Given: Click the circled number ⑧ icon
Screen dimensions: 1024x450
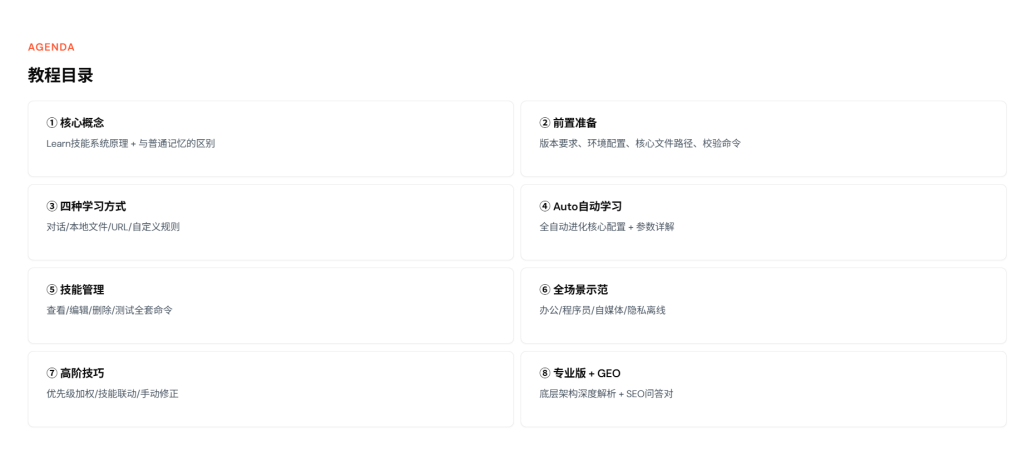Looking at the screenshot, I should click(x=545, y=374).
